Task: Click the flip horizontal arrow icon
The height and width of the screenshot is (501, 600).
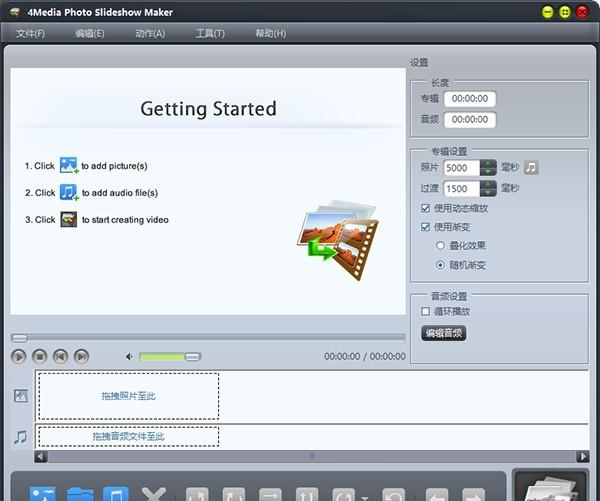Action: tap(270, 494)
